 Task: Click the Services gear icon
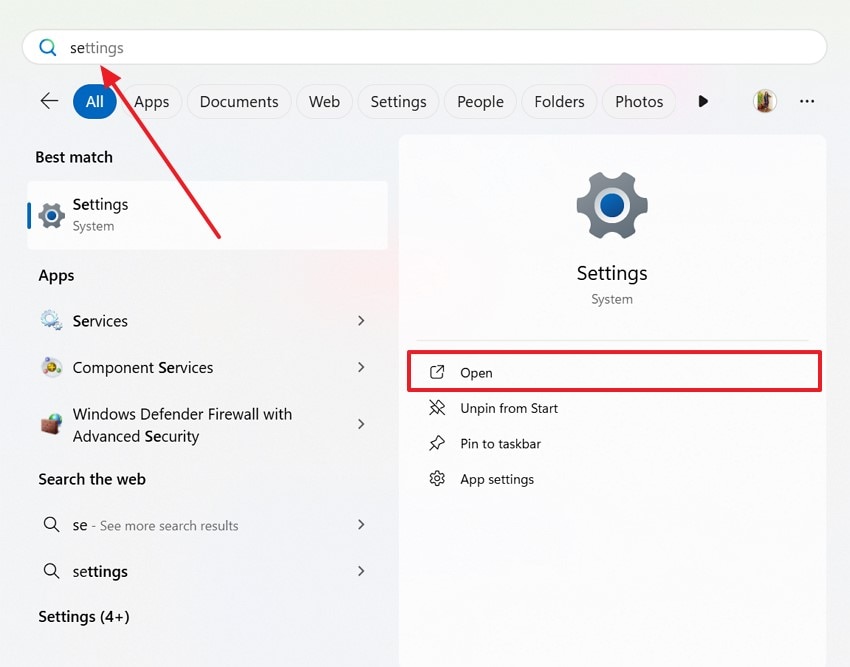pos(51,321)
